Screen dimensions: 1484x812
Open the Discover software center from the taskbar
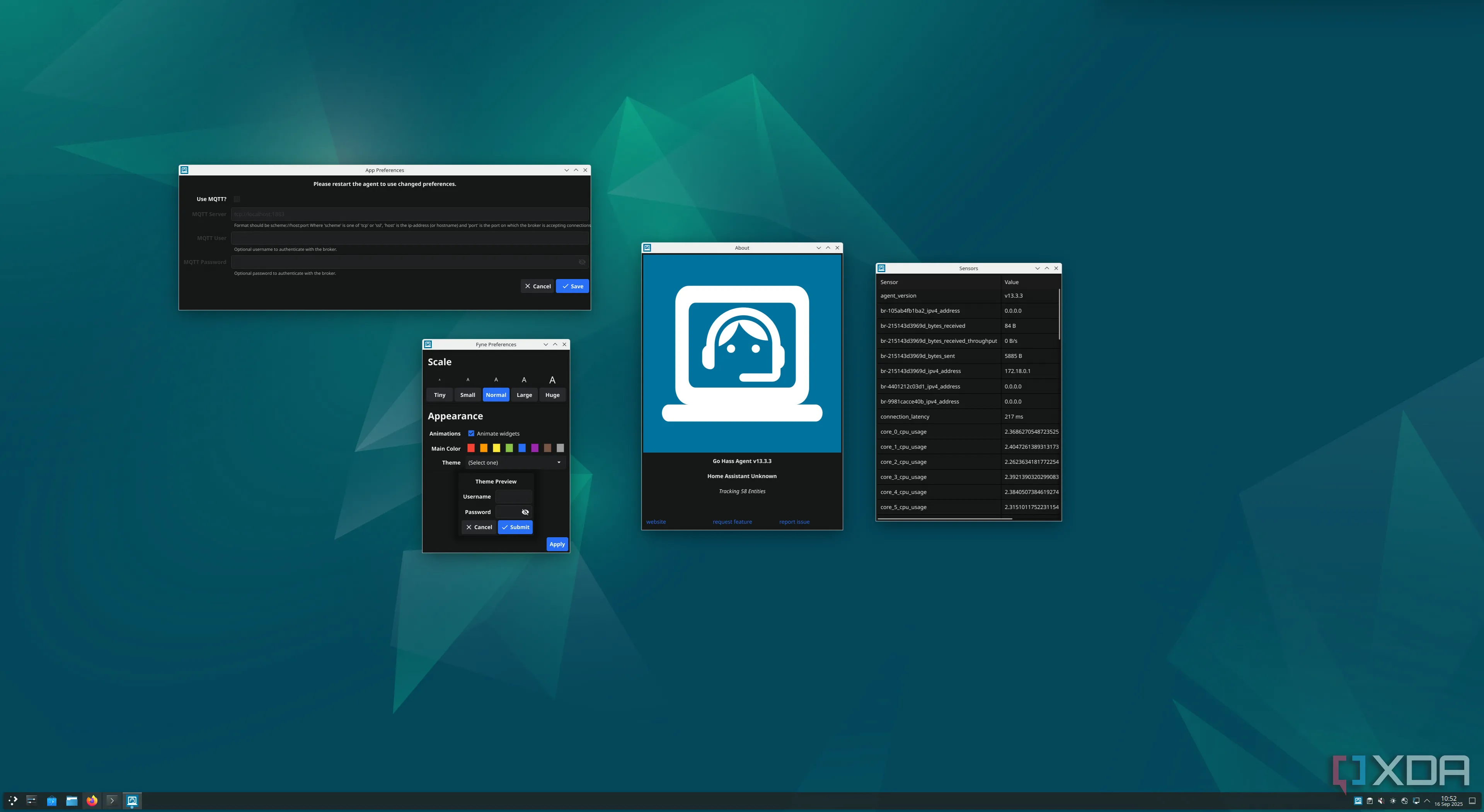(x=51, y=800)
